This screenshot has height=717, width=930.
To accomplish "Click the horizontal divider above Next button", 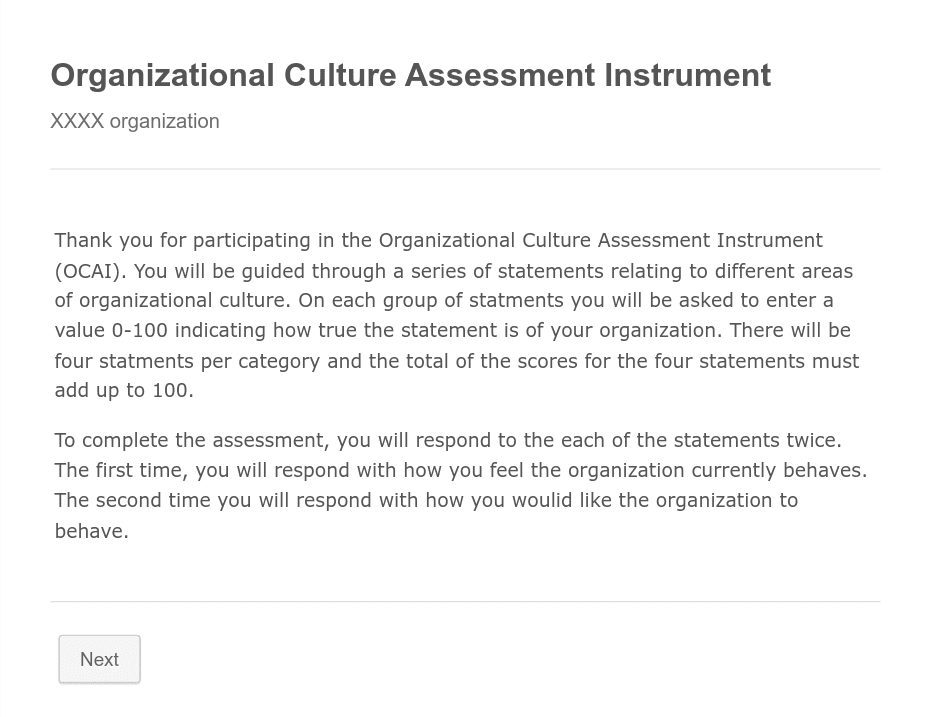I will click(465, 602).
